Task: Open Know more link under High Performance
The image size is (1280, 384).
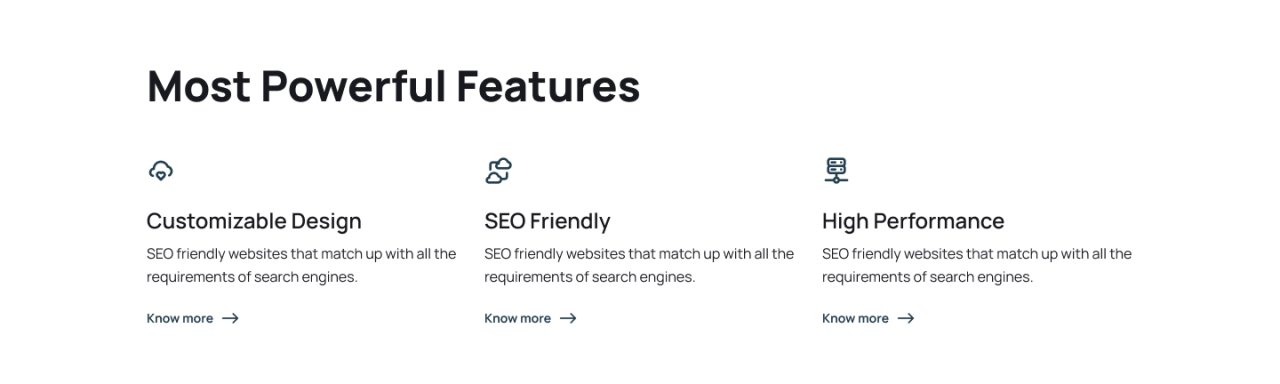Action: [869, 318]
